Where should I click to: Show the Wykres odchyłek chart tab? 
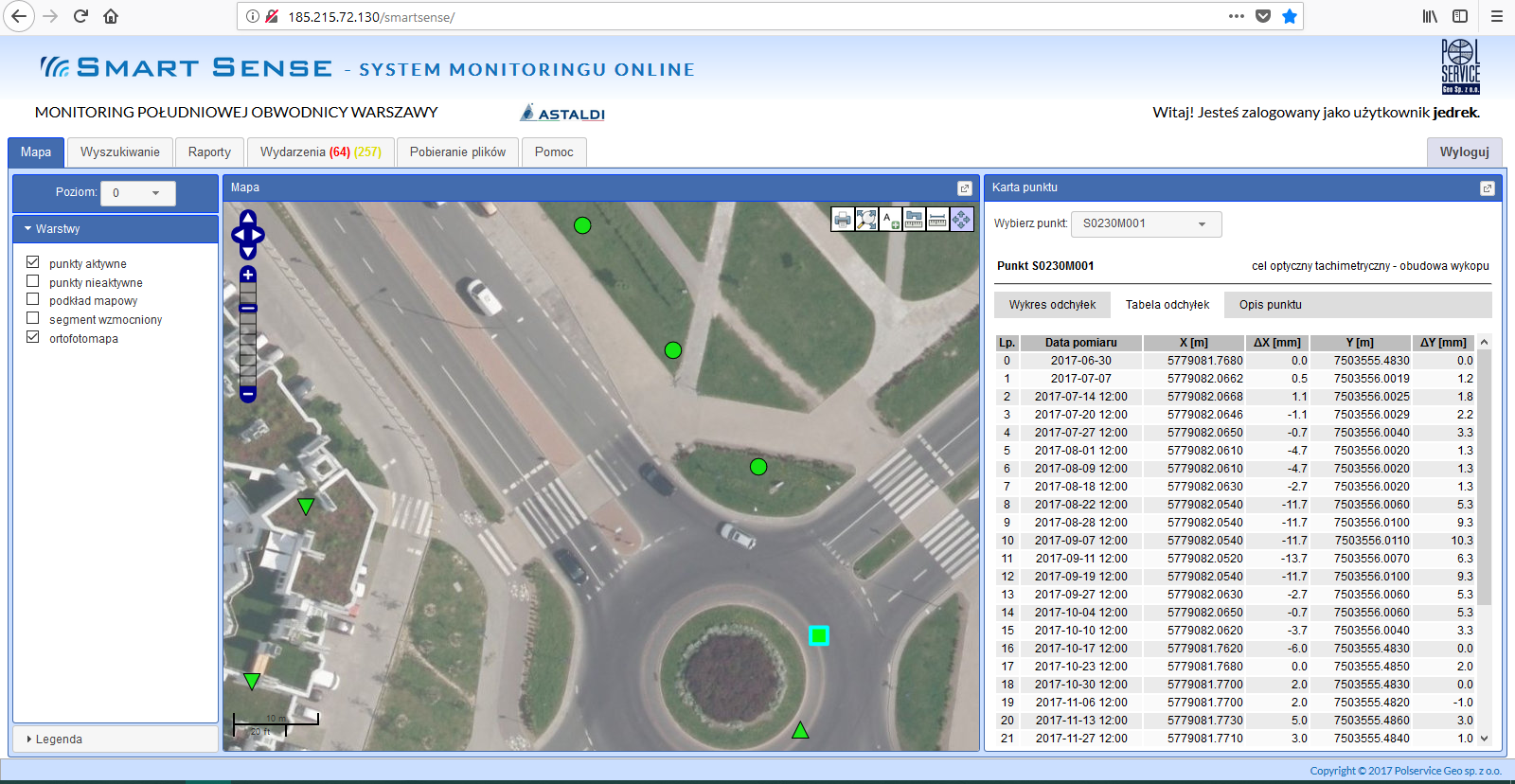click(x=1052, y=305)
